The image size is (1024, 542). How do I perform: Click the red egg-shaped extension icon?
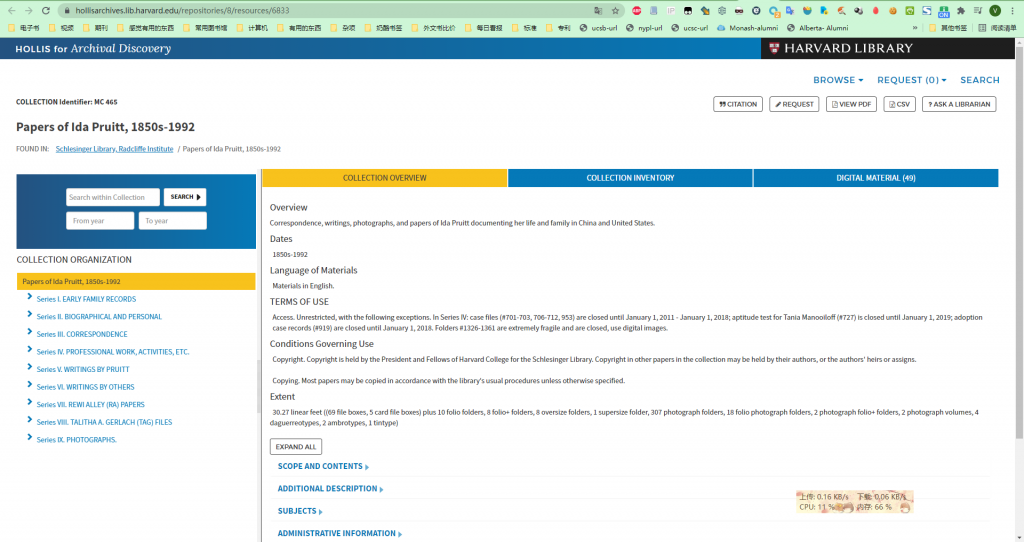(x=876, y=10)
